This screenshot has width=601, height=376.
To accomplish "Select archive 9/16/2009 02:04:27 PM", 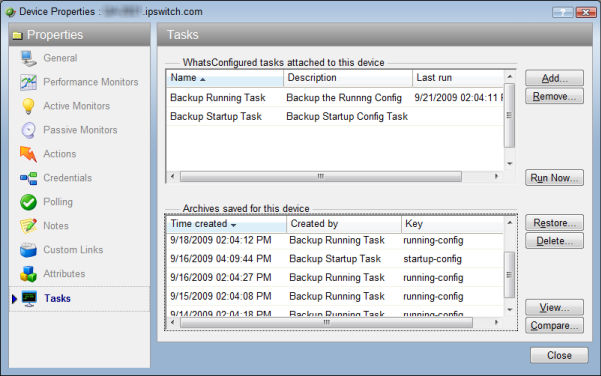I will [x=335, y=277].
